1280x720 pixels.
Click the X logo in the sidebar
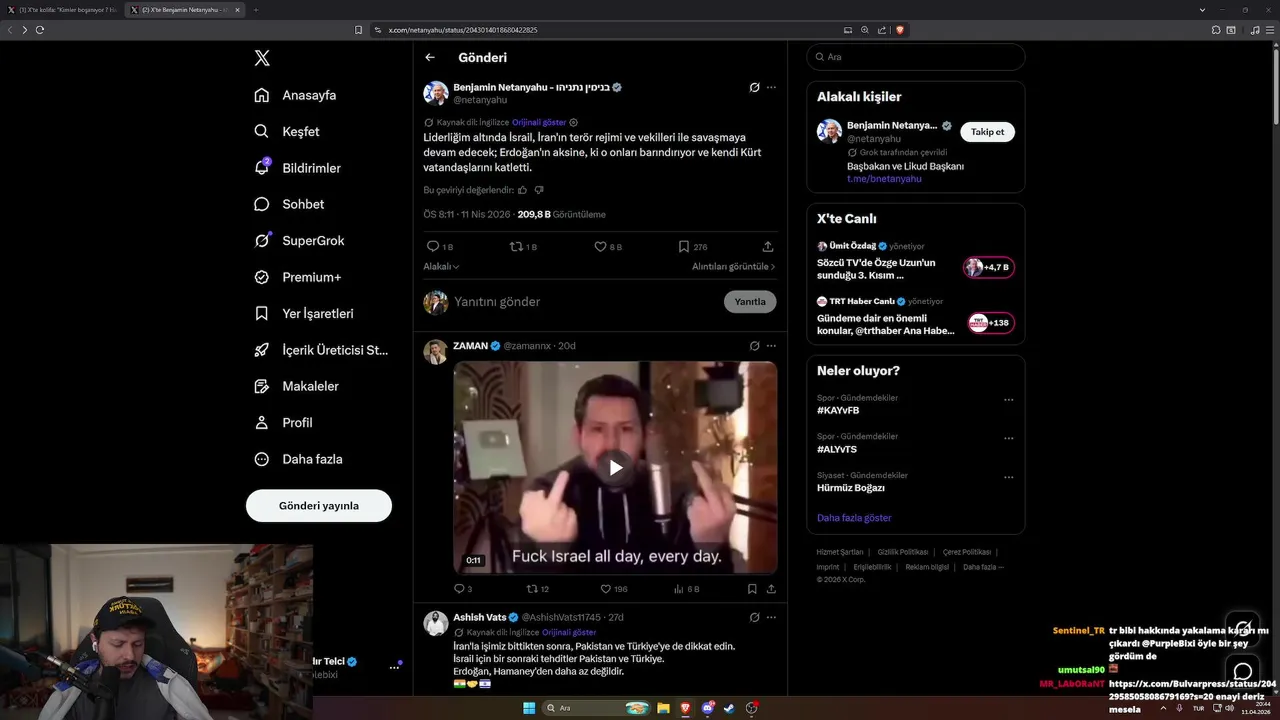[262, 58]
